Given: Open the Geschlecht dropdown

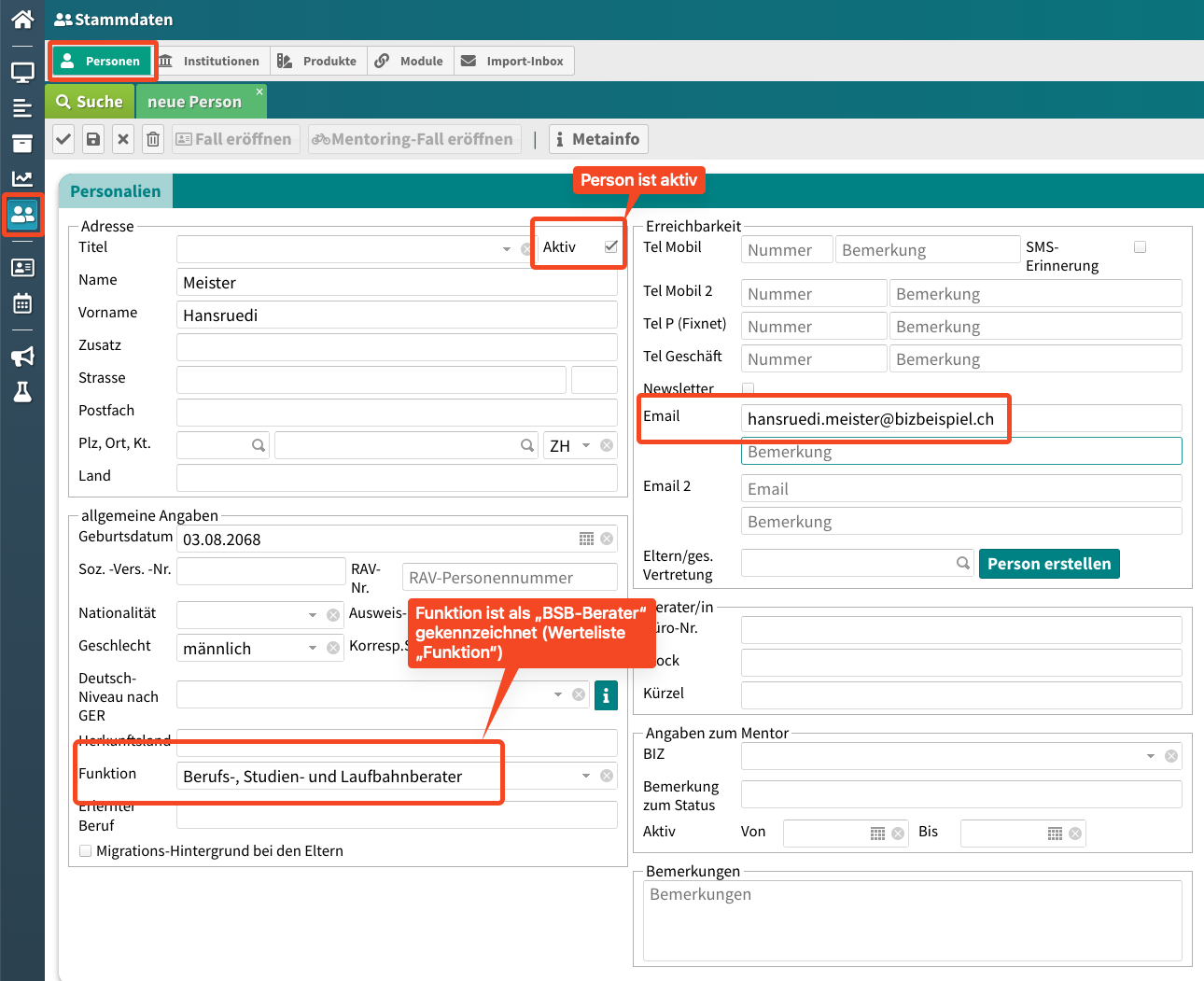Looking at the screenshot, I should (313, 648).
